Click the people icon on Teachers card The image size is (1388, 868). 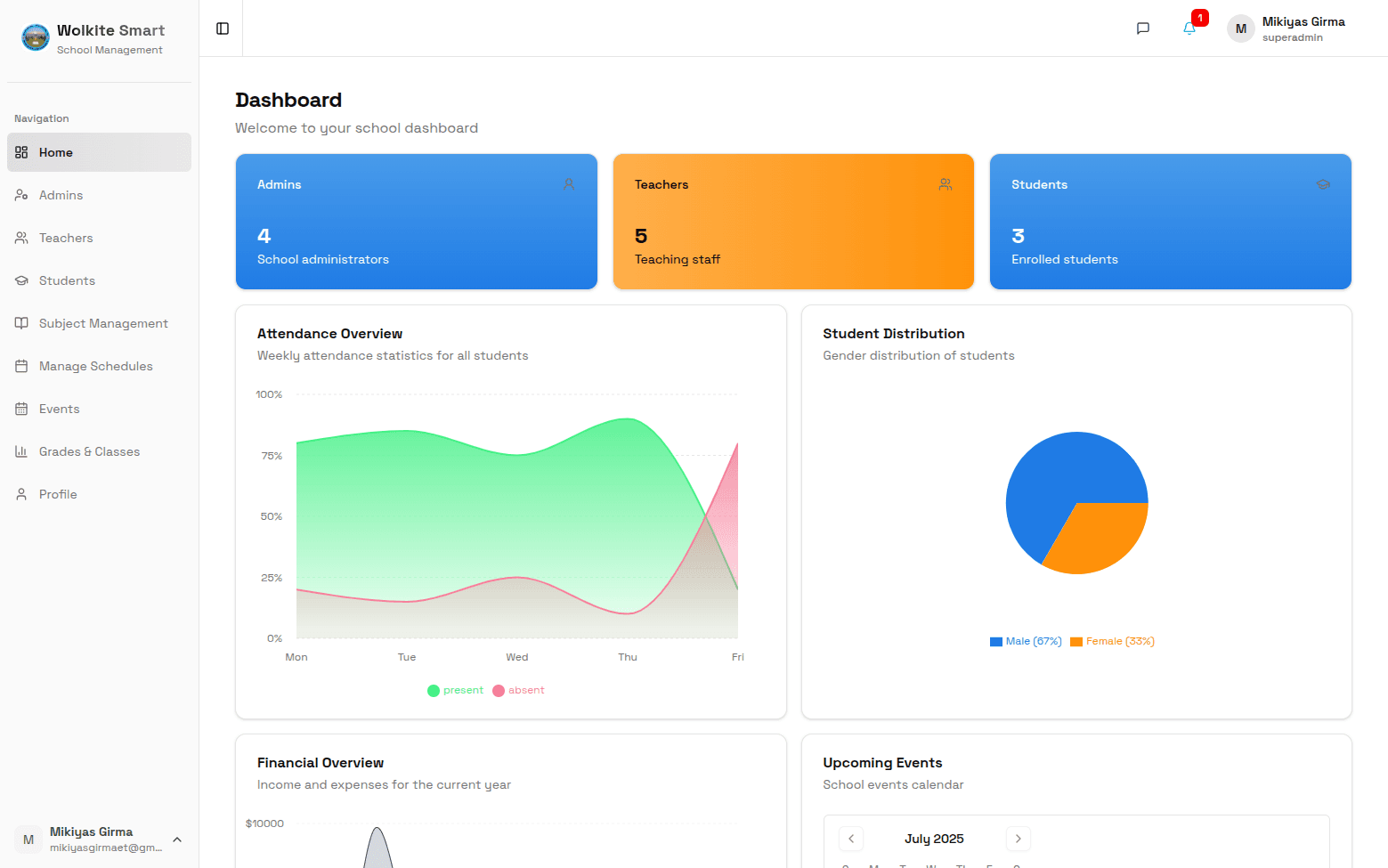pyautogui.click(x=946, y=184)
